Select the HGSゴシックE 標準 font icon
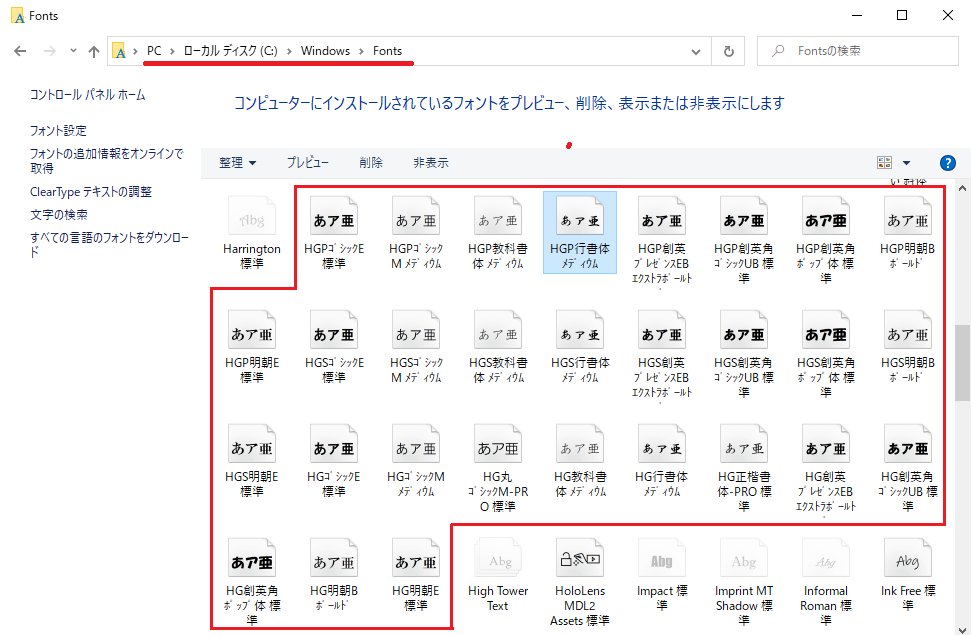This screenshot has height=635, width=972. click(334, 331)
